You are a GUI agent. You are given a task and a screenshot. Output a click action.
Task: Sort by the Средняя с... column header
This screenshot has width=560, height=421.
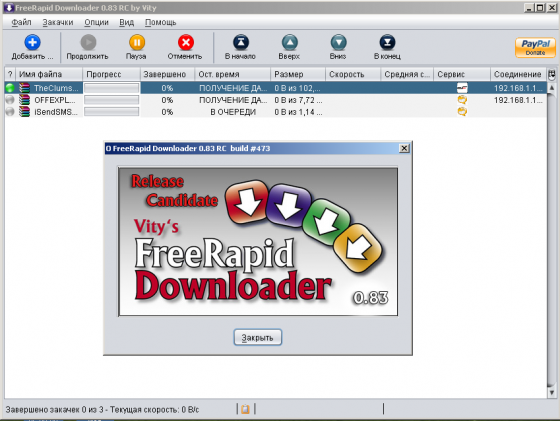(x=407, y=74)
